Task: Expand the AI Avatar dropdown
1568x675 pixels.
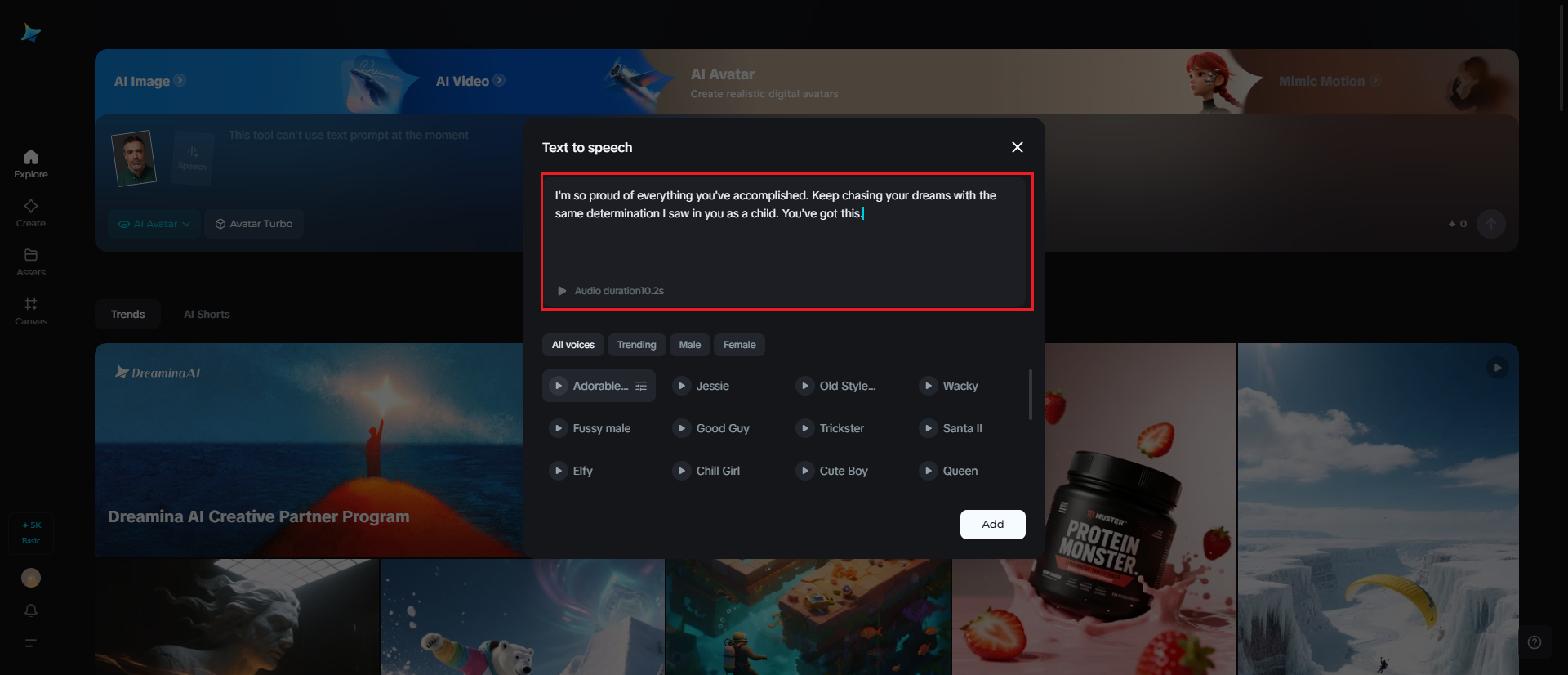Action: [154, 224]
